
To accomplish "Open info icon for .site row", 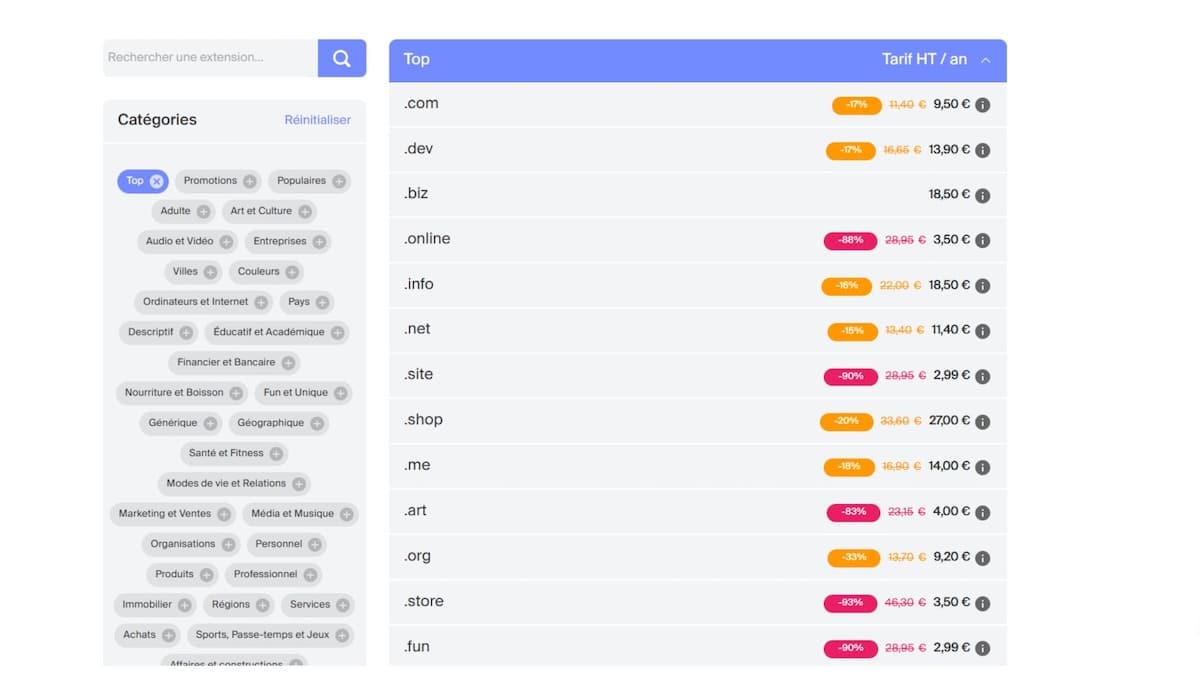I will (983, 376).
